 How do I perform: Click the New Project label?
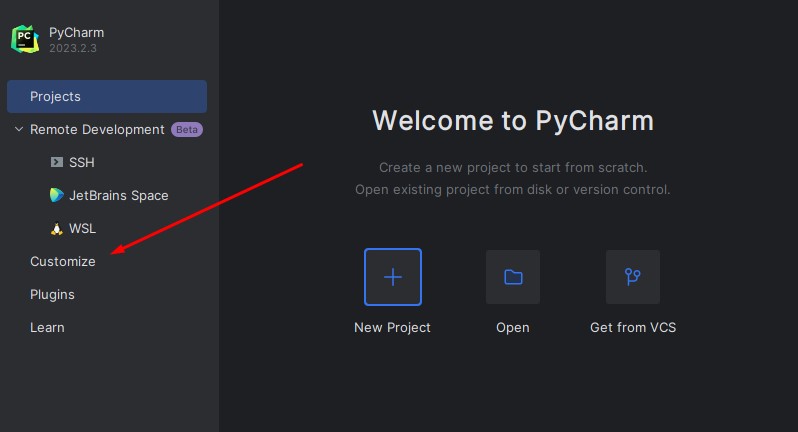point(392,327)
